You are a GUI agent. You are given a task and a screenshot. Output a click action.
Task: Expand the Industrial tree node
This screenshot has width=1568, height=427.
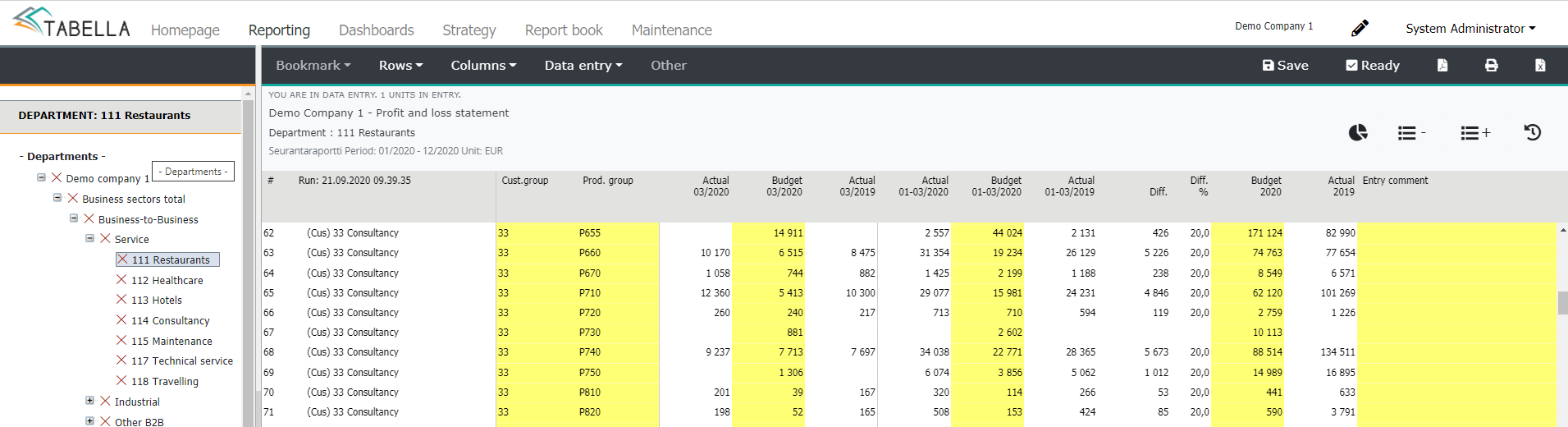89,401
